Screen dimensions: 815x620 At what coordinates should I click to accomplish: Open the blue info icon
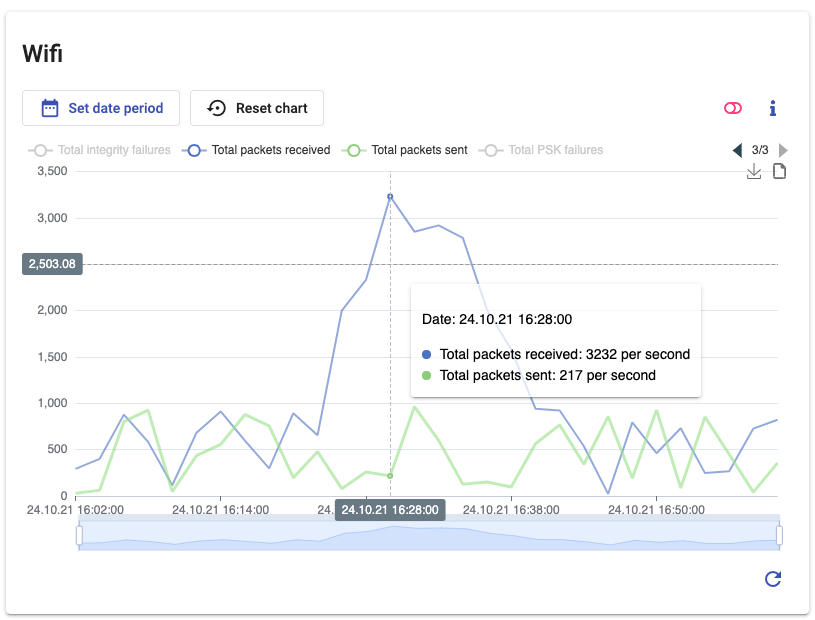pyautogui.click(x=772, y=108)
